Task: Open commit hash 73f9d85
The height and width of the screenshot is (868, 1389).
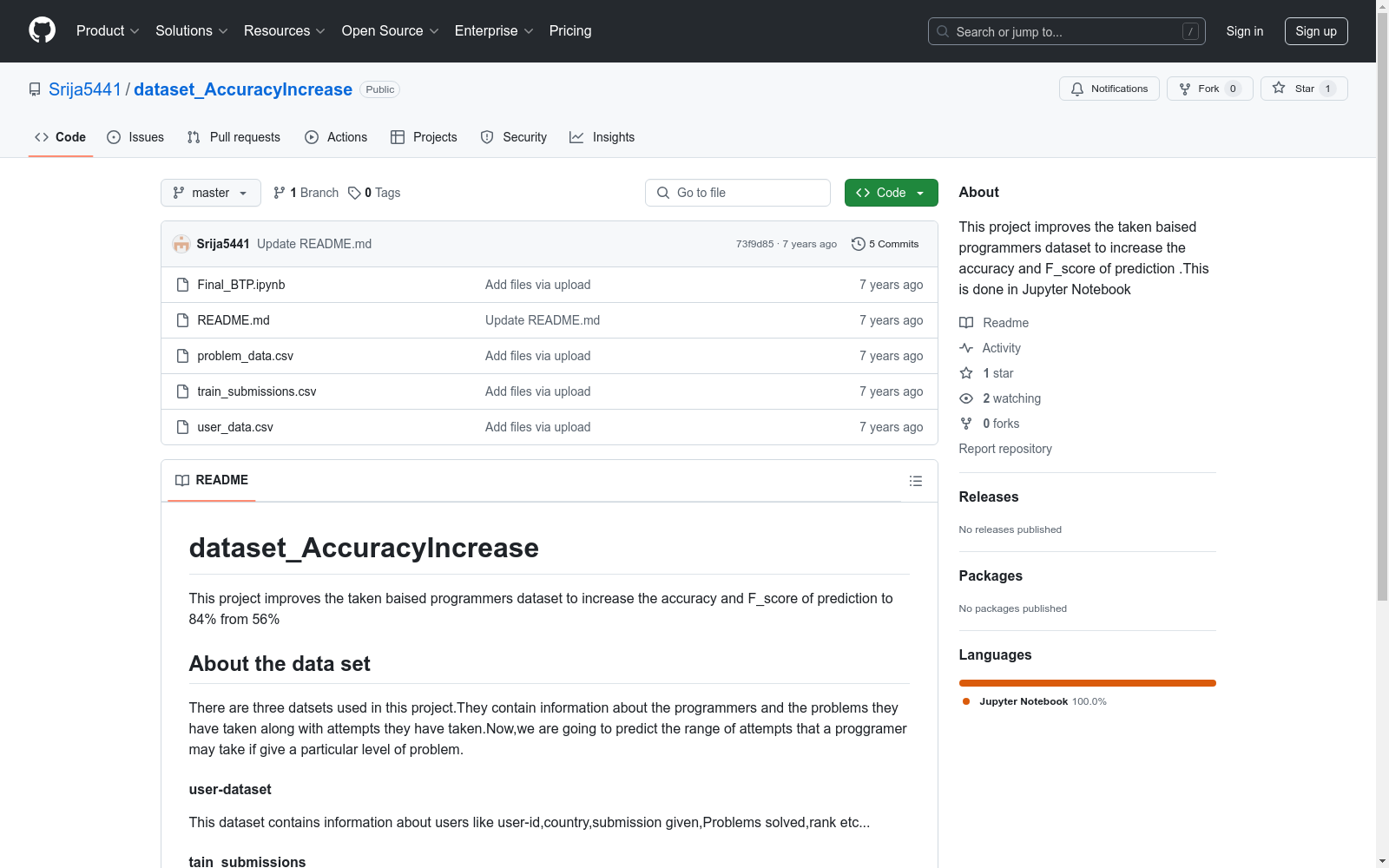Action: pos(754,244)
